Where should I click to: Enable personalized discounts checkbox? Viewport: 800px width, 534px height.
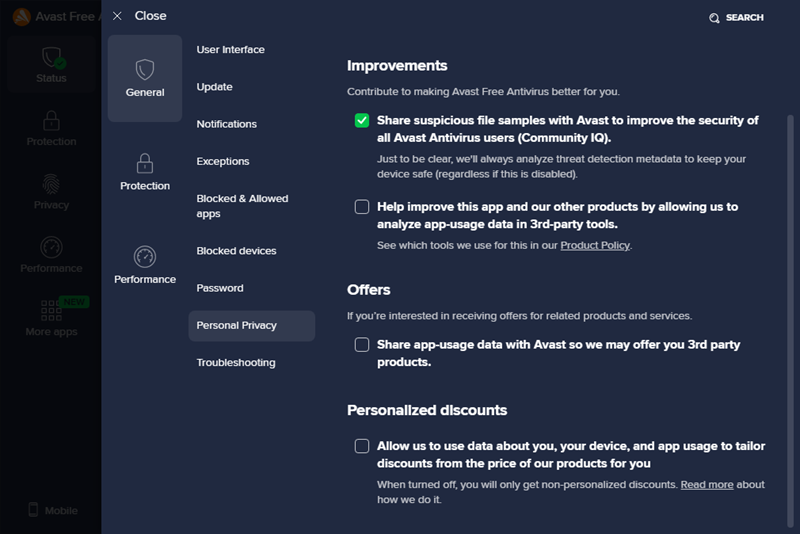[x=362, y=446]
